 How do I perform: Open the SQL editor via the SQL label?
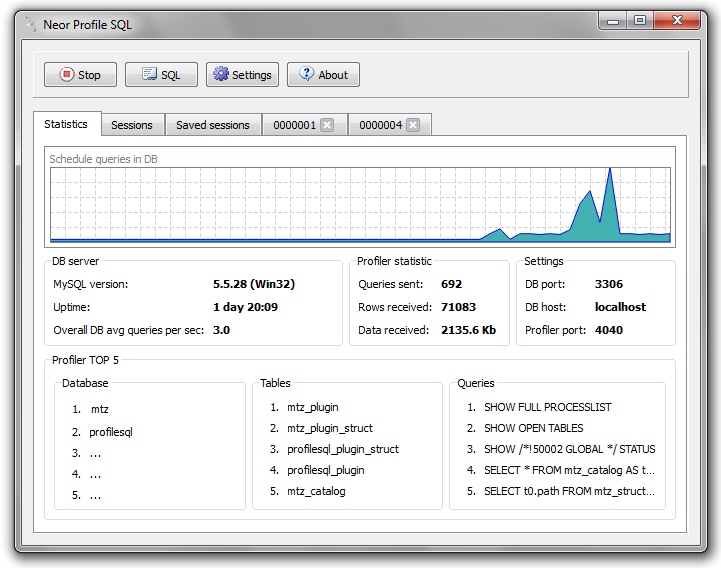point(171,75)
